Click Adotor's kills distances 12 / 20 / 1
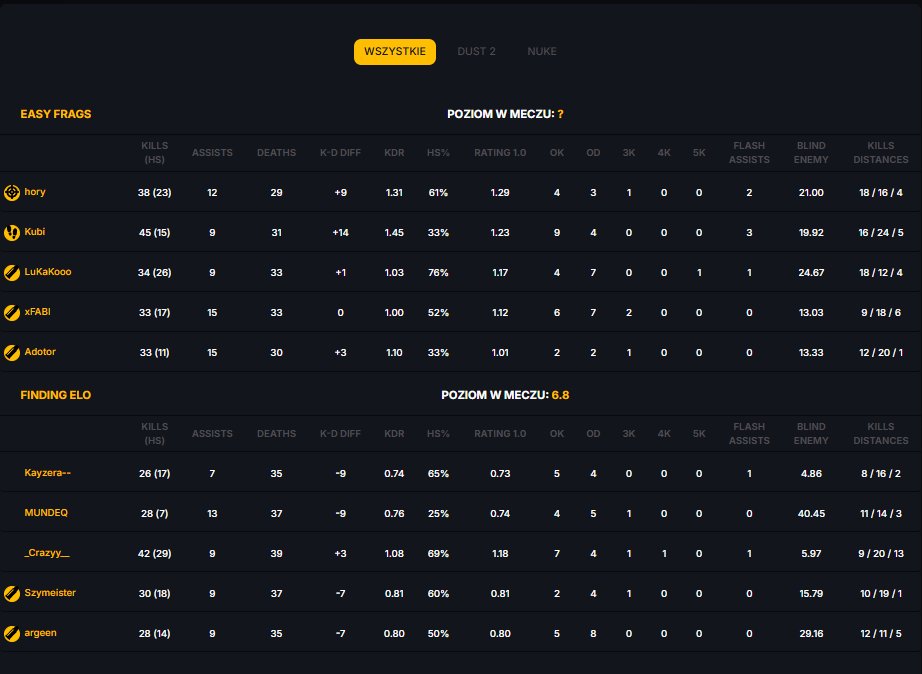 [x=881, y=353]
